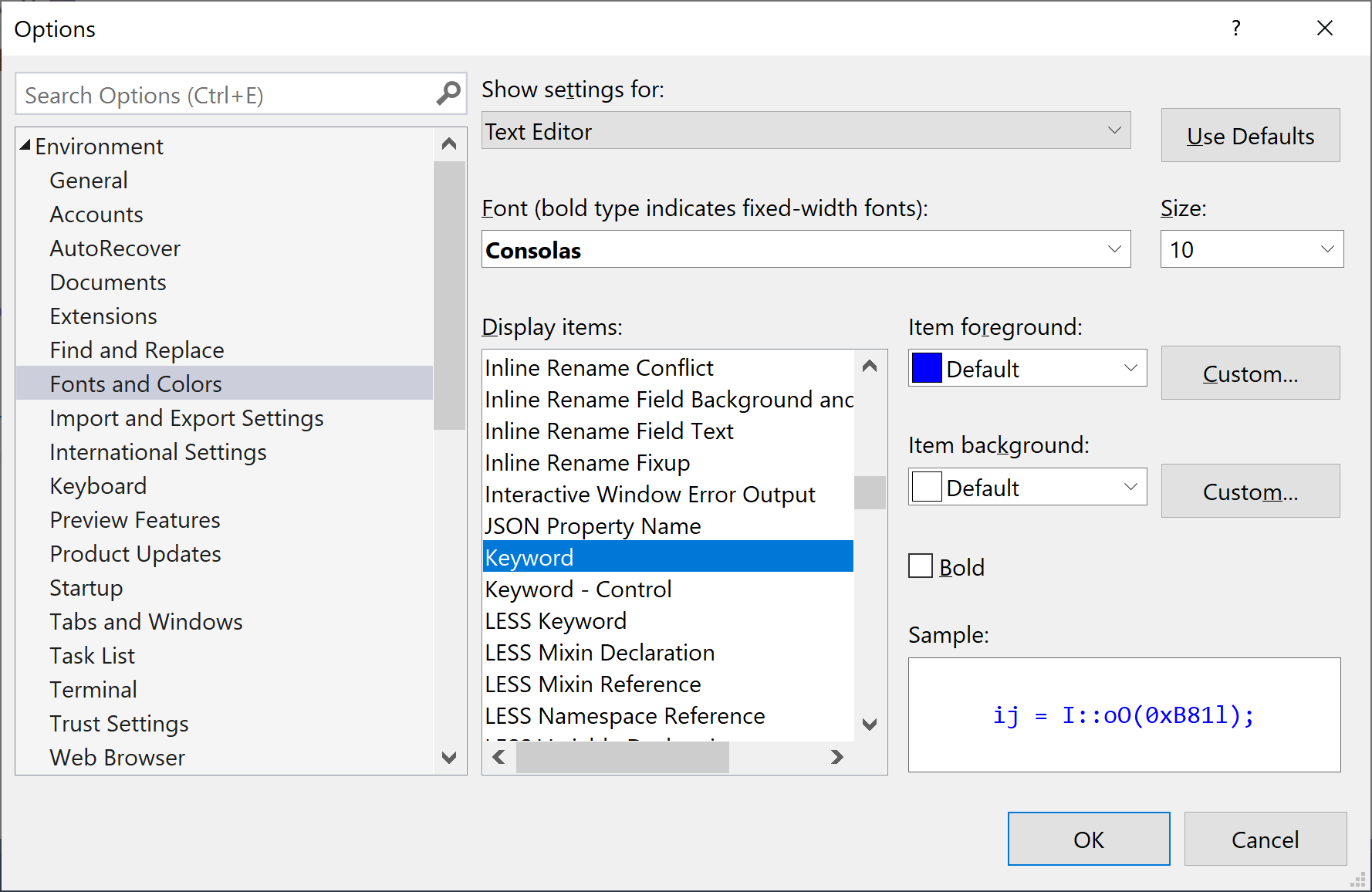The height and width of the screenshot is (892, 1372).
Task: Open the Item background dropdown
Action: 1027,487
